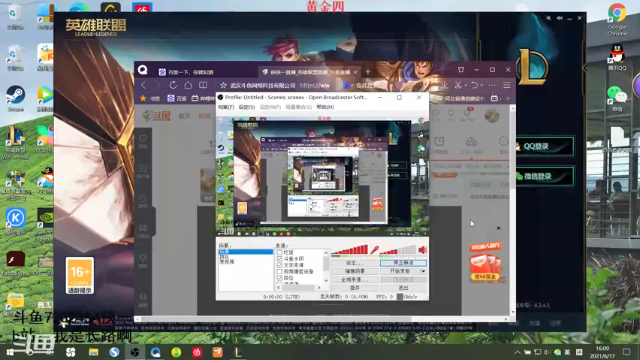
Task: Bookmark page with star icon in address bar
Action: (223, 85)
